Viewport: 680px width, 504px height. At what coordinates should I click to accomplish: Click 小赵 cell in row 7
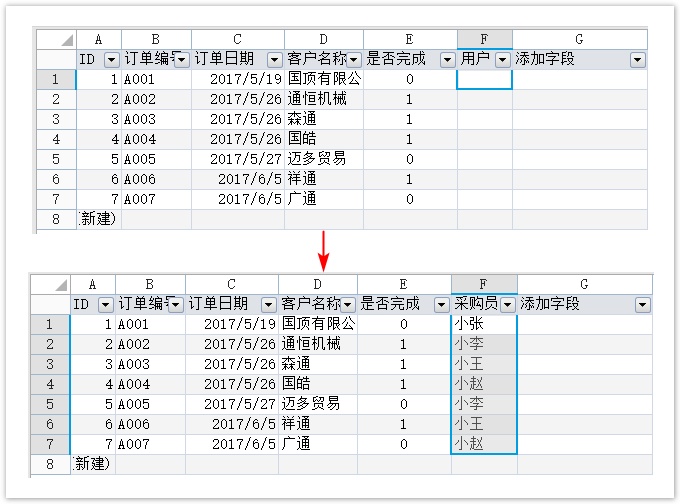483,444
